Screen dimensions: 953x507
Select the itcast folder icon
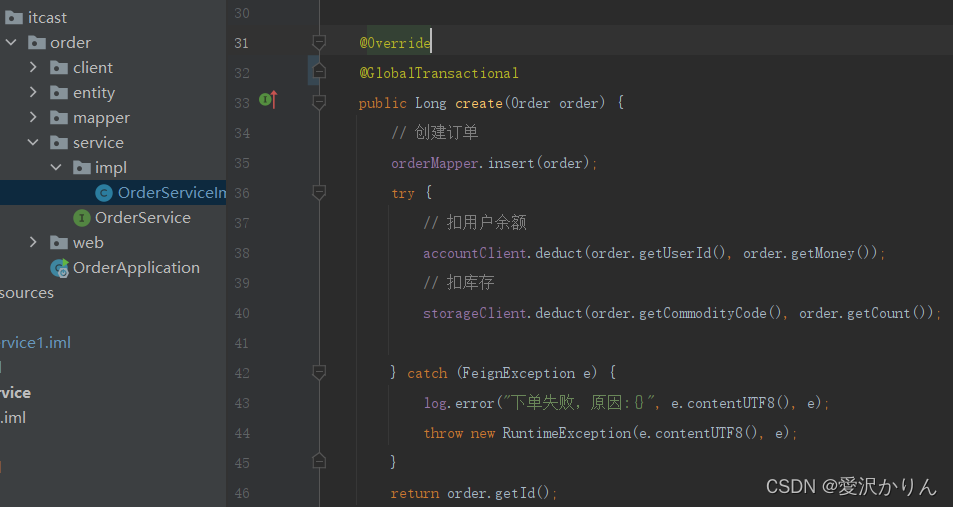(x=14, y=18)
